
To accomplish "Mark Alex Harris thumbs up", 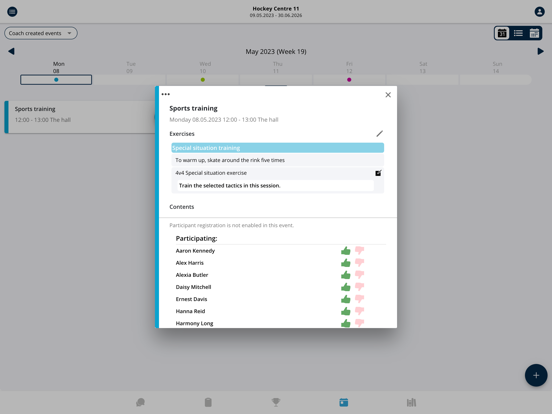I will (x=346, y=263).
